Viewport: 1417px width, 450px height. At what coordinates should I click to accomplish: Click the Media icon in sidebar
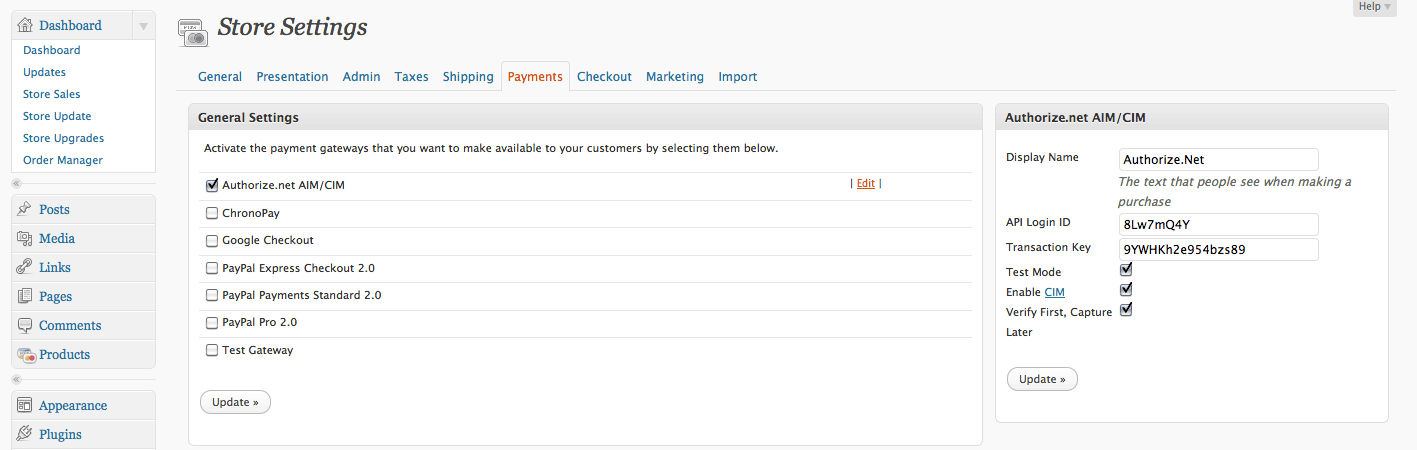pyautogui.click(x=25, y=238)
